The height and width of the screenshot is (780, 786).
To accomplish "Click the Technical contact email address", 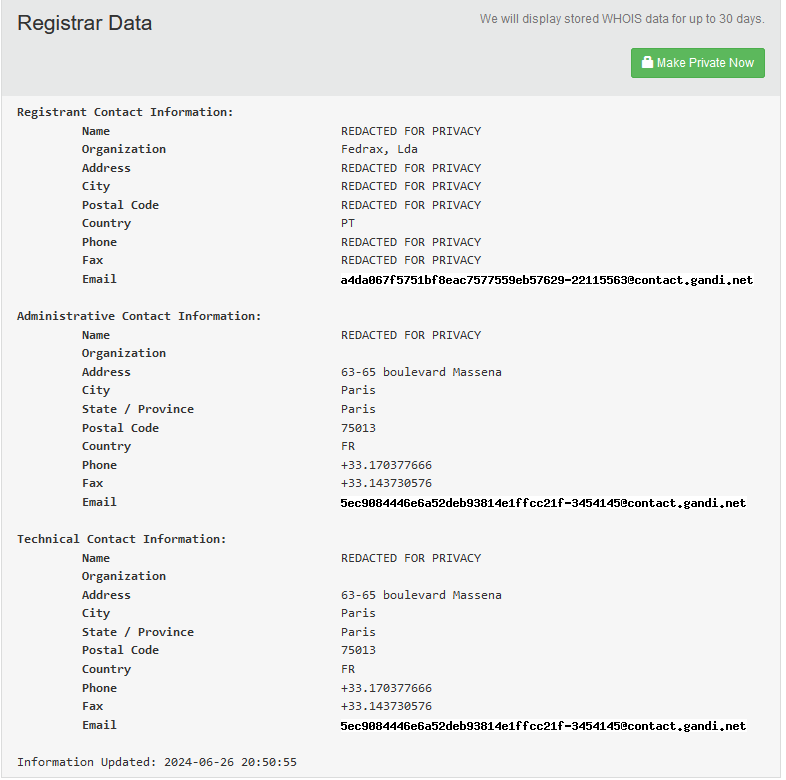I will (543, 726).
